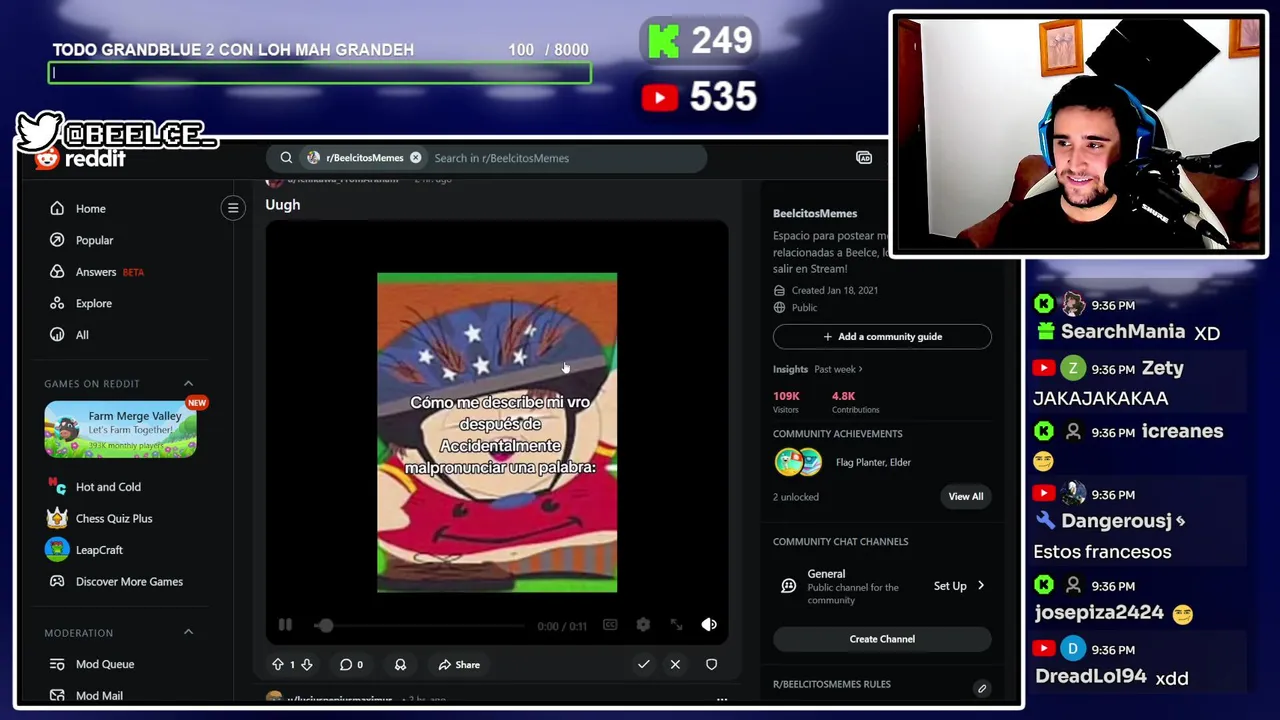
Task: Click Create Channel button
Action: click(x=882, y=639)
